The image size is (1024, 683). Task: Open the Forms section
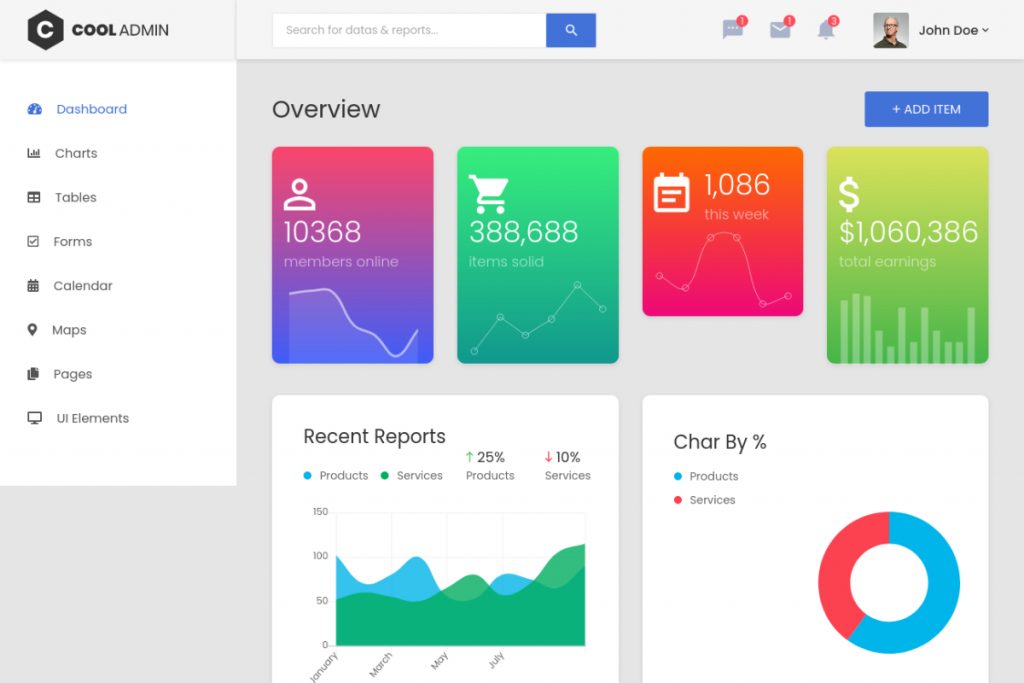[x=71, y=241]
